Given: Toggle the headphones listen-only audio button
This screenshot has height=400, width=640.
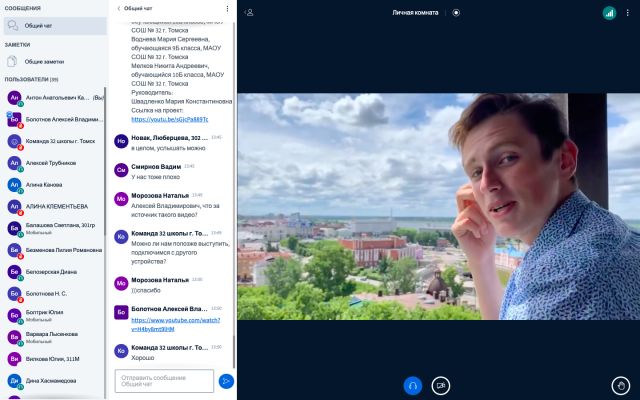Looking at the screenshot, I should [x=413, y=386].
